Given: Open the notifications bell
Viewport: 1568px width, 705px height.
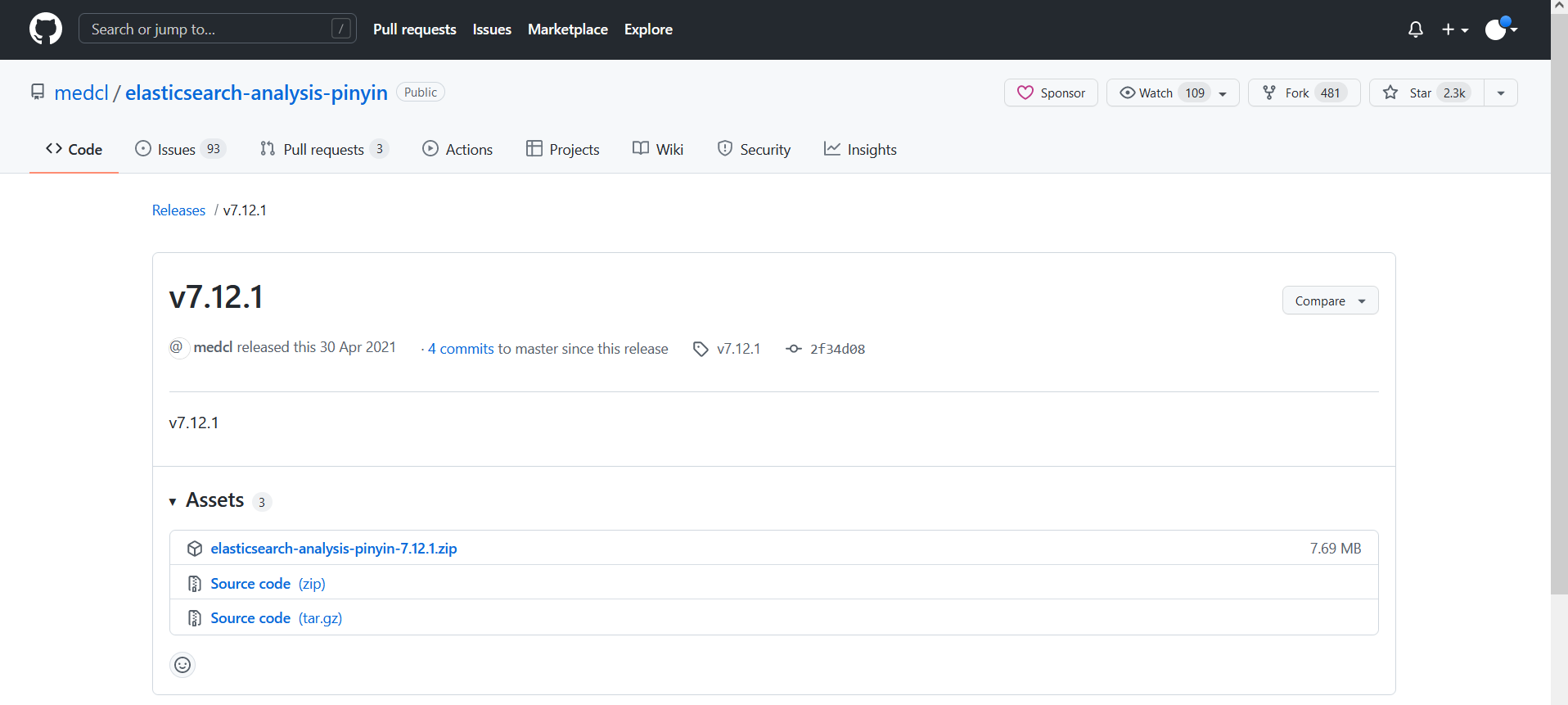Looking at the screenshot, I should pyautogui.click(x=1415, y=29).
